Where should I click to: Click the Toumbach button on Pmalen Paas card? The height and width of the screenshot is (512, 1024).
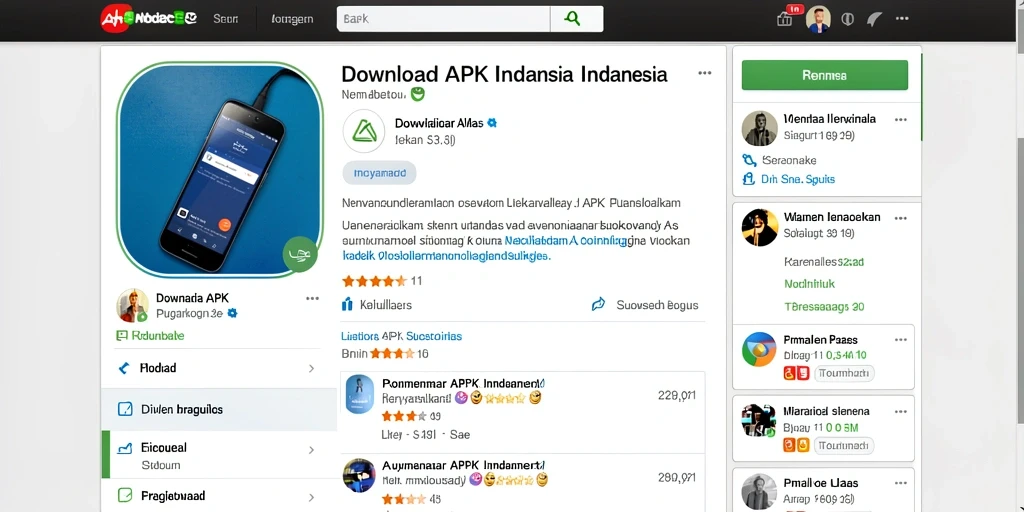click(844, 374)
